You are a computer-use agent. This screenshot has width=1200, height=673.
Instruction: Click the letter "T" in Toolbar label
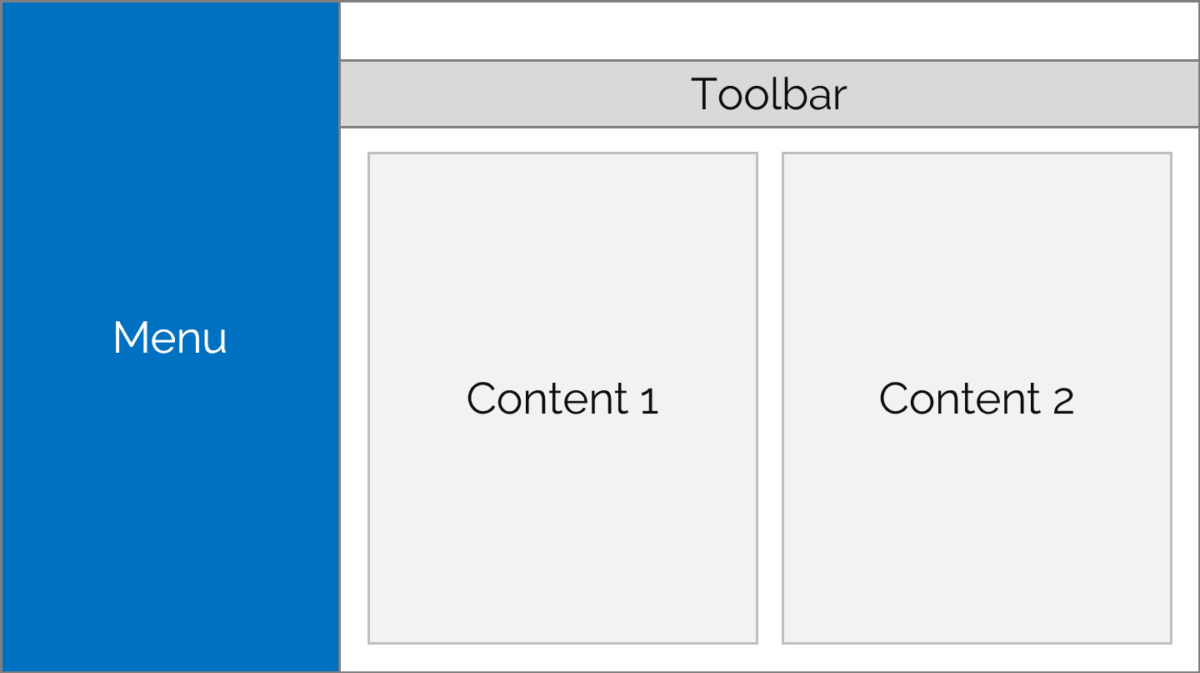(x=704, y=94)
